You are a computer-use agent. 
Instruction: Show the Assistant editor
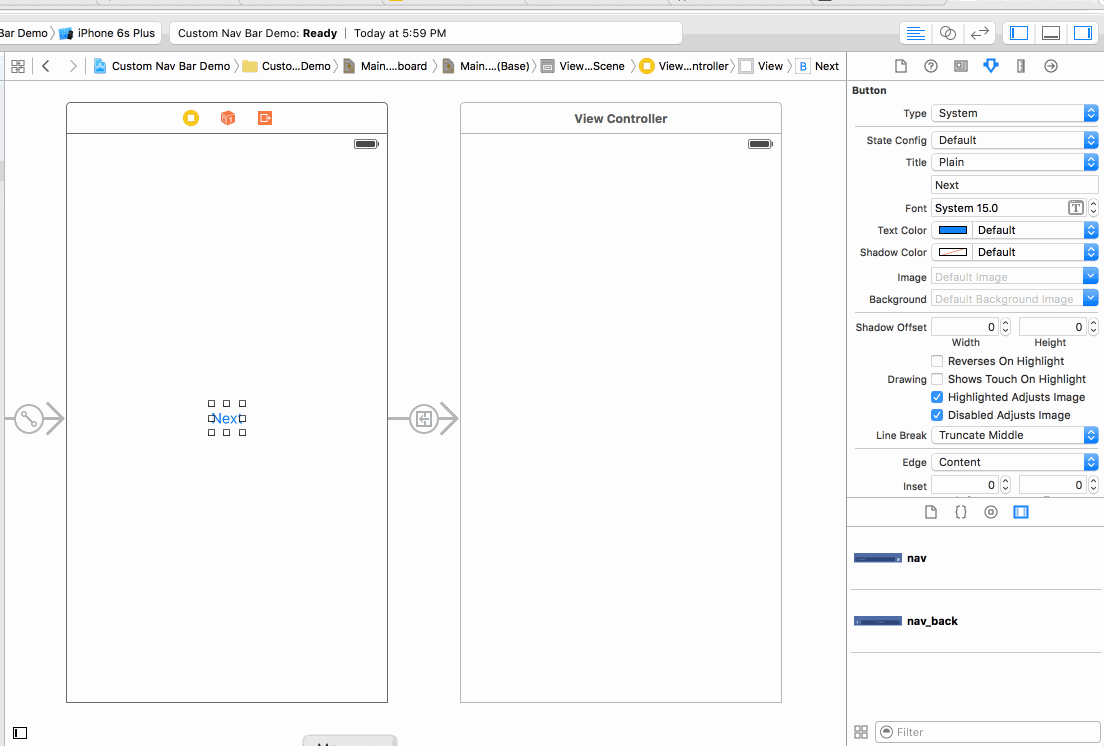coord(948,33)
